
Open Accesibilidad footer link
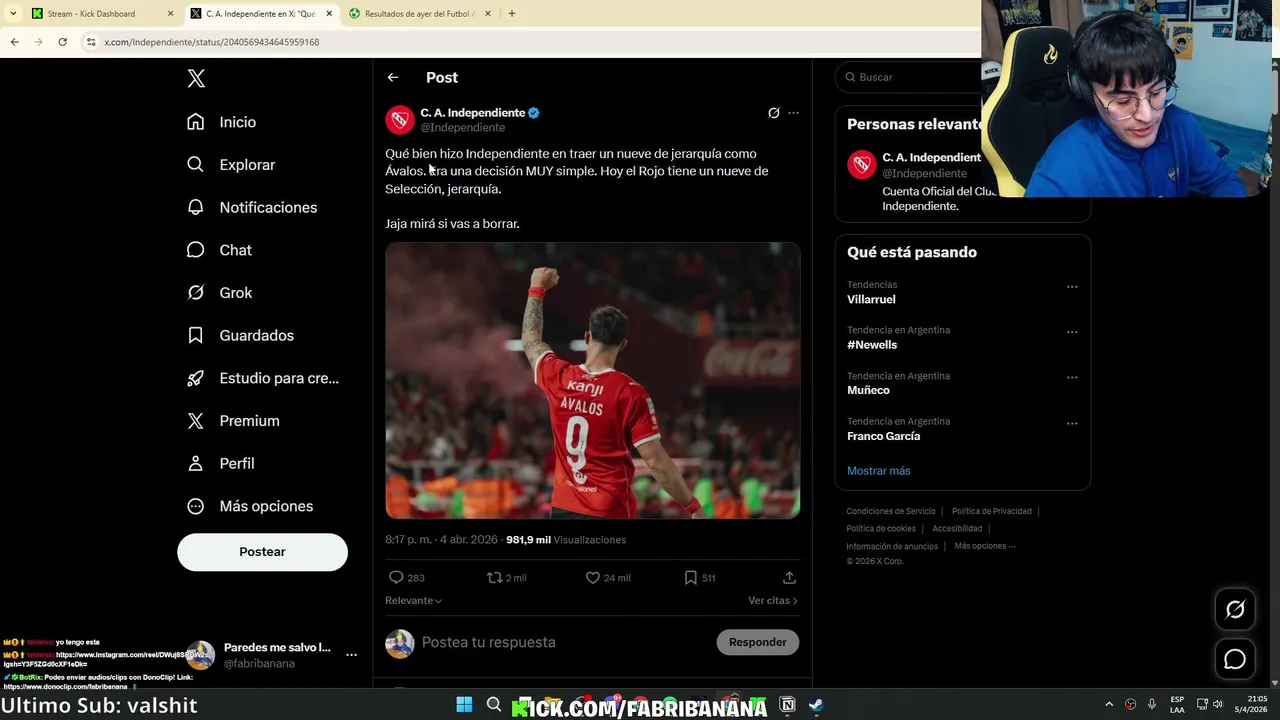coord(957,529)
